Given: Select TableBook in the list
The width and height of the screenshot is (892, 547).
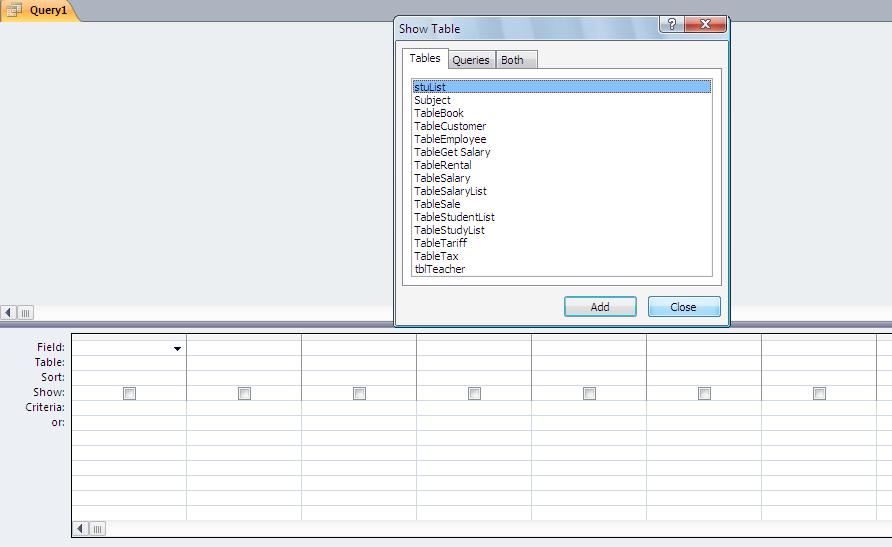Looking at the screenshot, I should click(x=561, y=113).
